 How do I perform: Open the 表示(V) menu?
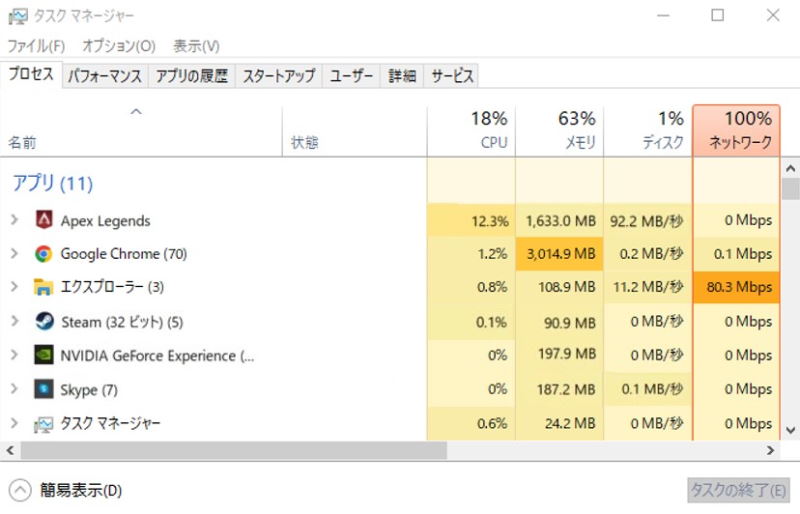click(x=196, y=46)
